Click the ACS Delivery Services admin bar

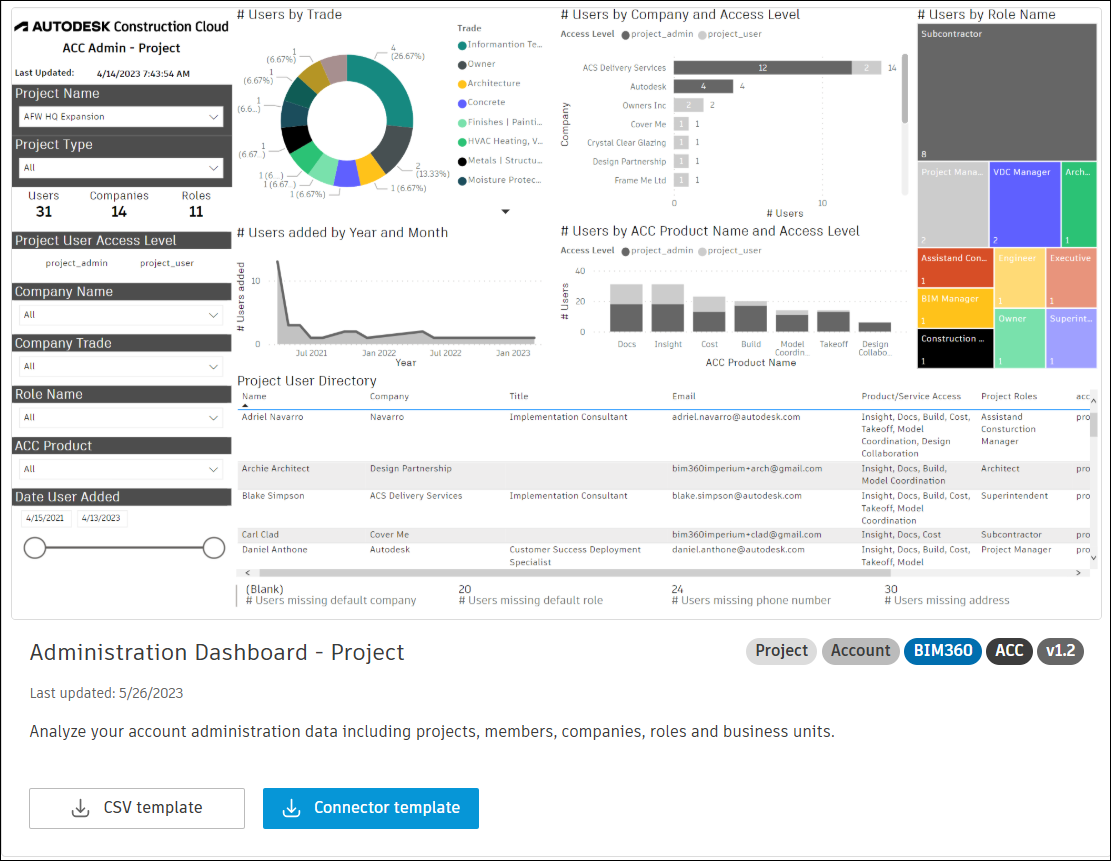pyautogui.click(x=762, y=67)
